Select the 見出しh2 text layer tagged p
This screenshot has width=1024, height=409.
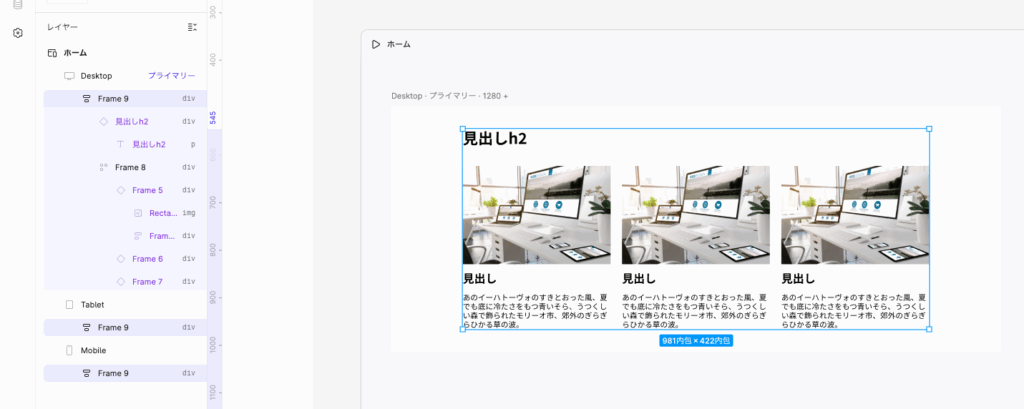pyautogui.click(x=149, y=144)
